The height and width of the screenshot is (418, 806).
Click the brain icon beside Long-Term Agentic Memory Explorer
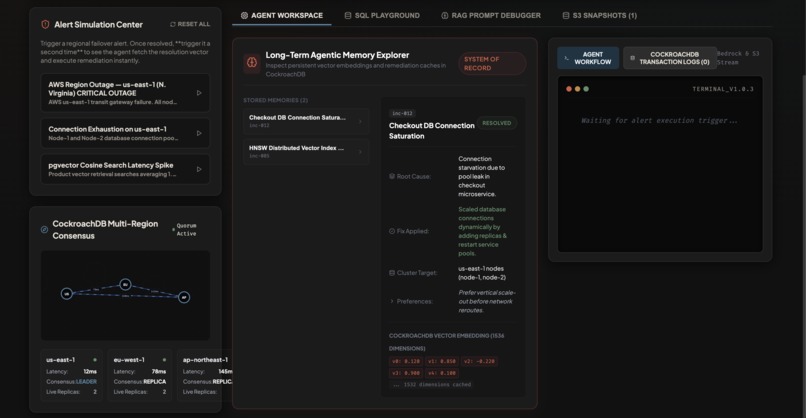pos(252,63)
